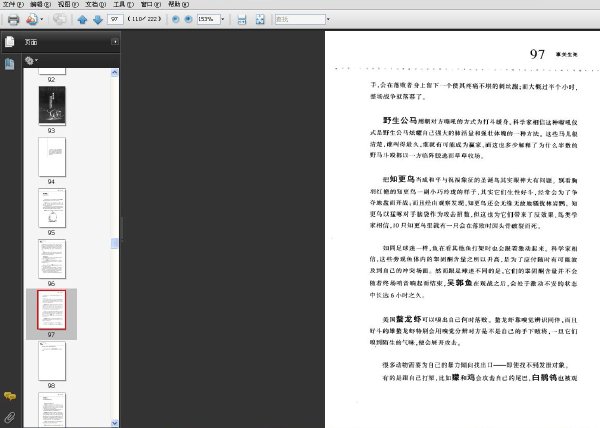Open the Comments panel icon
The width and height of the screenshot is (600, 428).
pyautogui.click(x=10, y=396)
